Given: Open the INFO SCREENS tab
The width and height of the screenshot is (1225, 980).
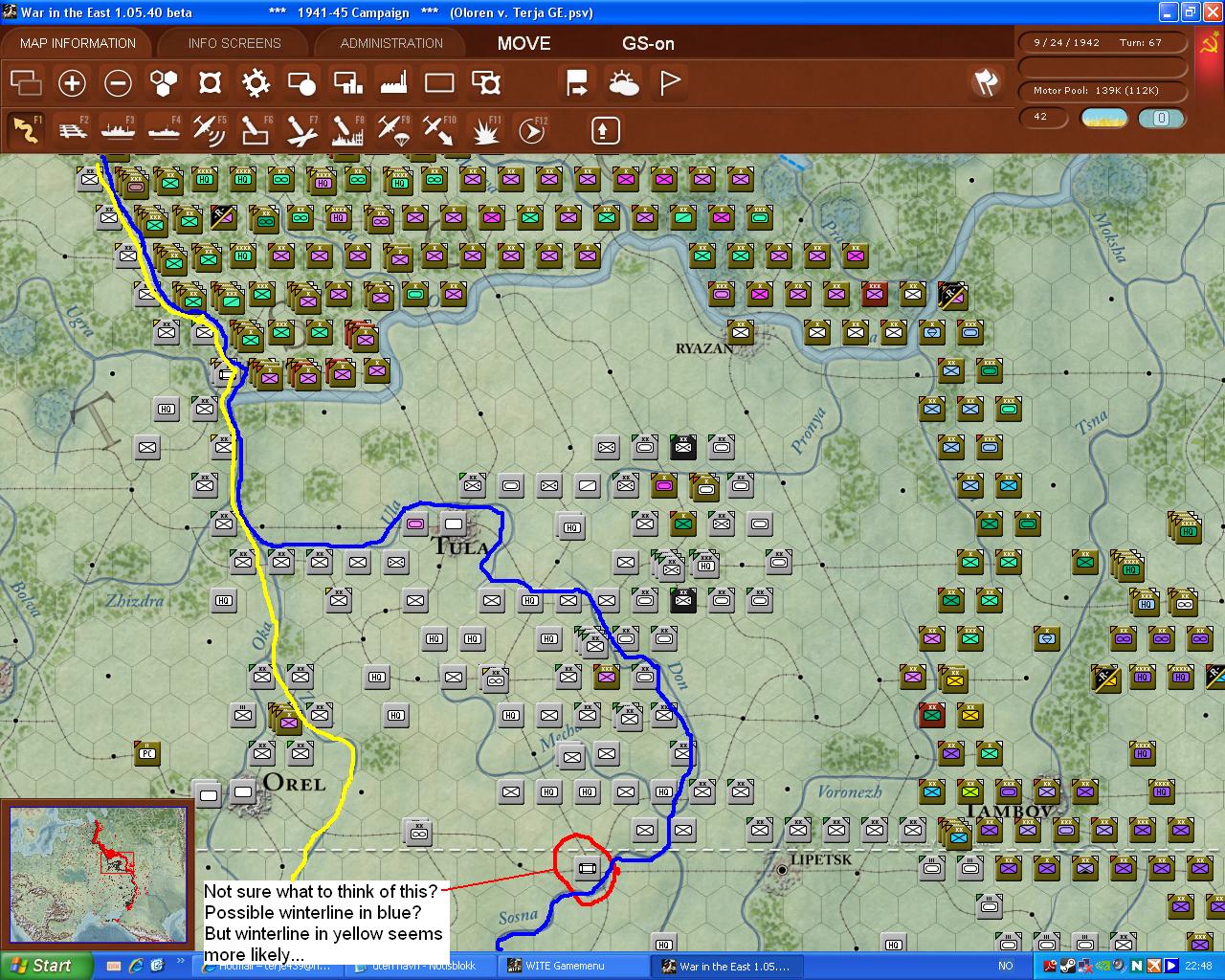Looking at the screenshot, I should click(x=234, y=43).
